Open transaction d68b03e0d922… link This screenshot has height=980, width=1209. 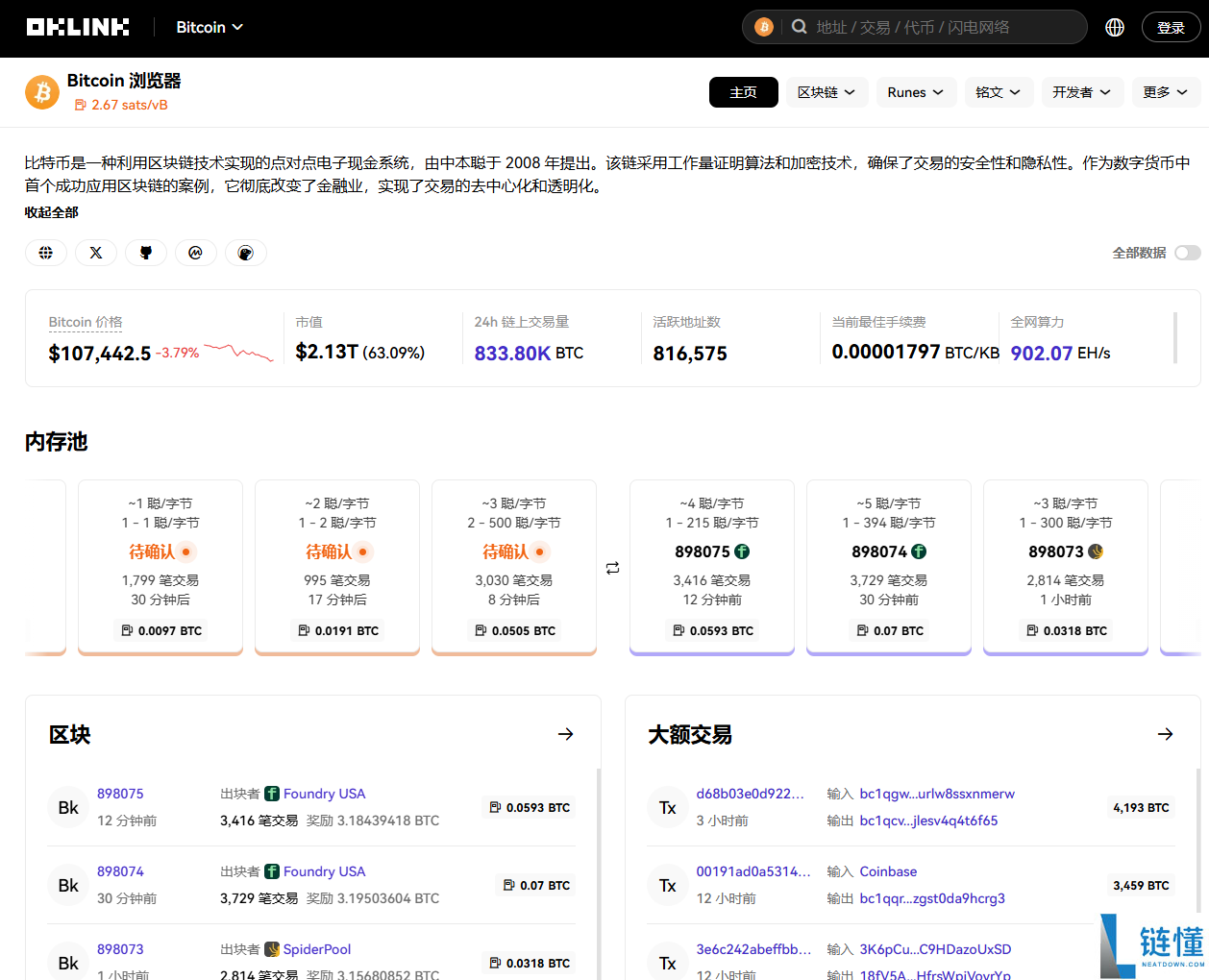tap(751, 794)
